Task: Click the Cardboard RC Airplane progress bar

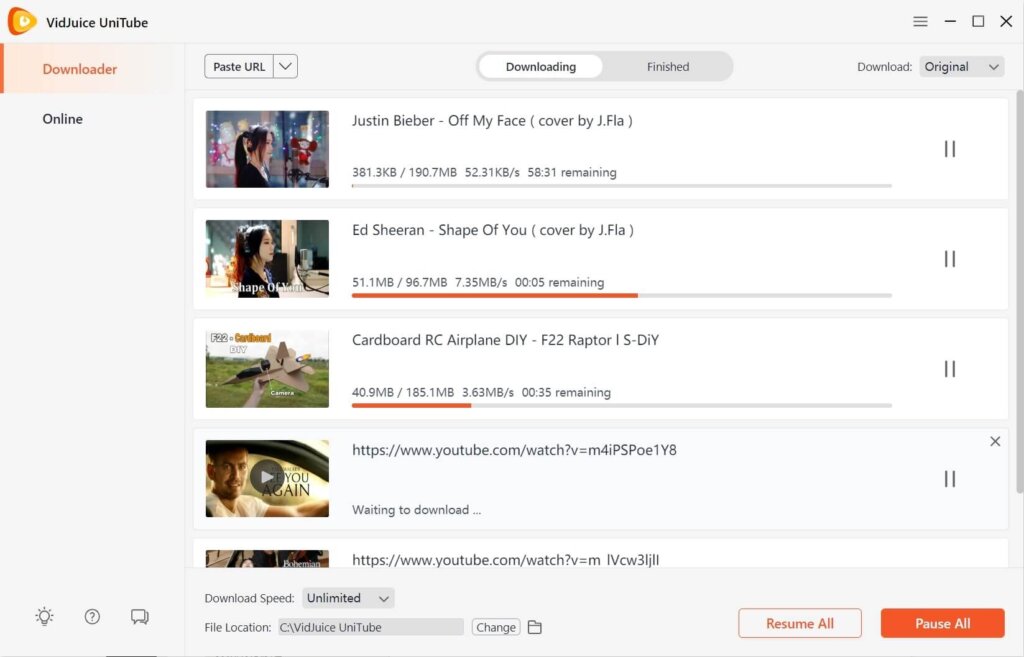Action: [622, 406]
